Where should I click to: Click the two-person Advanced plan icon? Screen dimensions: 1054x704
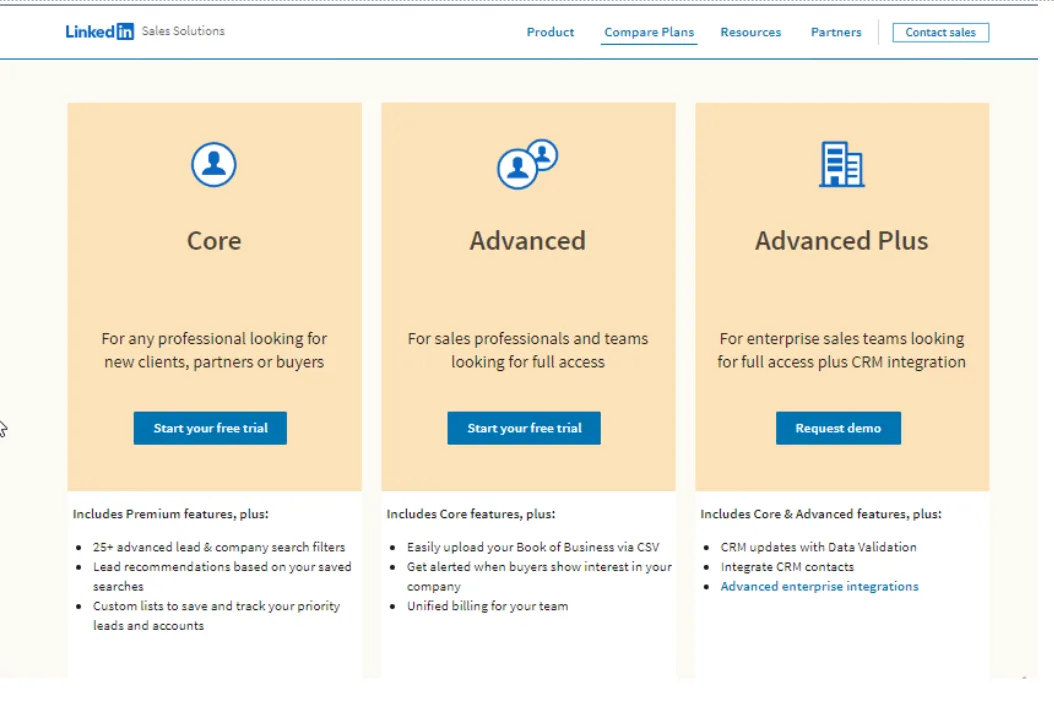[528, 164]
